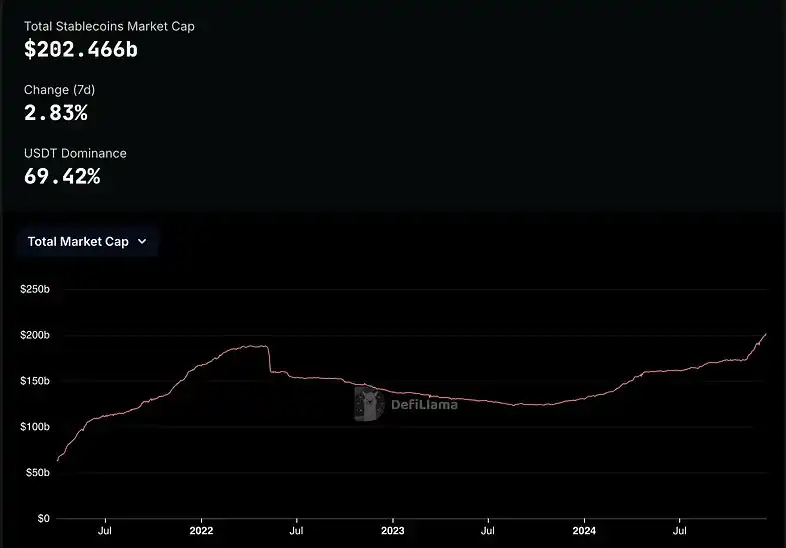Click the $100b y-axis label
Viewport: 786px width, 548px height.
click(x=35, y=427)
